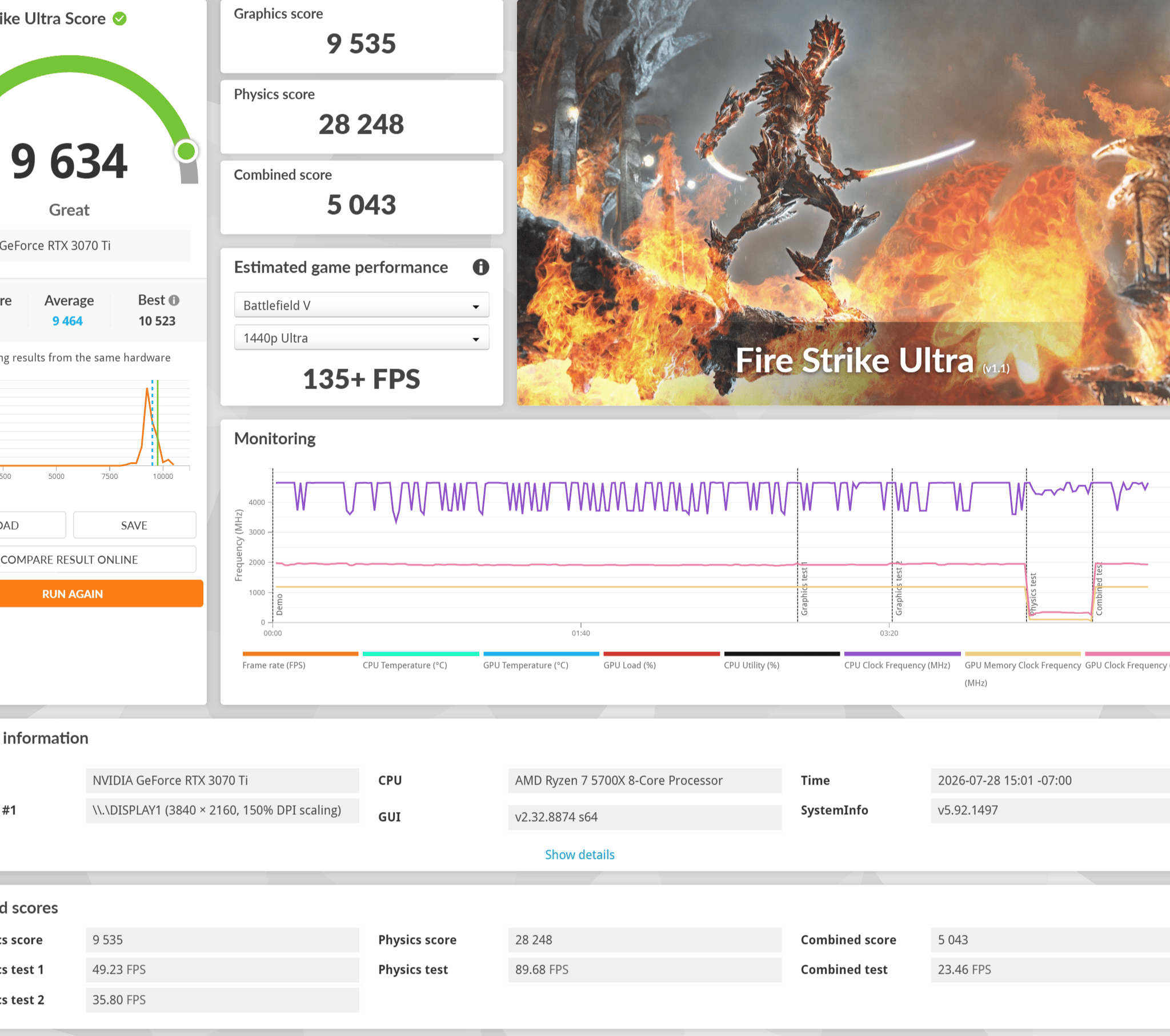Click the time value 2026-07-28 15:01
1170x1036 pixels.
[x=1050, y=780]
